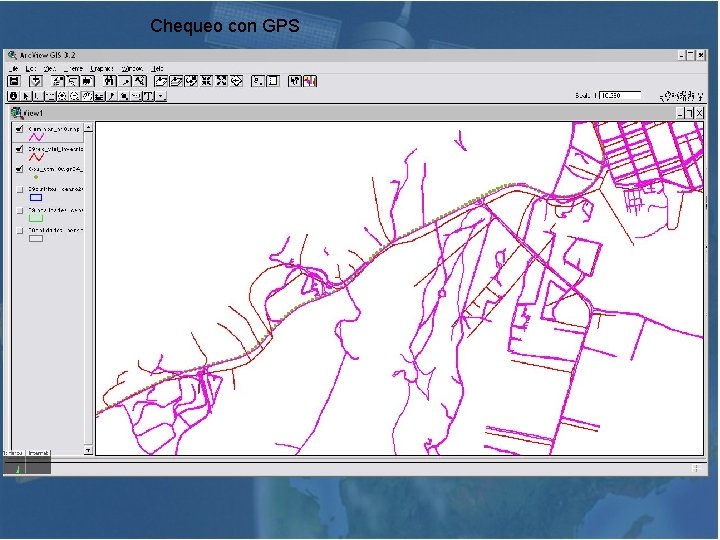Uncheck the magenta line theme checkbox
Screen dimensions: 720x540
coord(19,129)
